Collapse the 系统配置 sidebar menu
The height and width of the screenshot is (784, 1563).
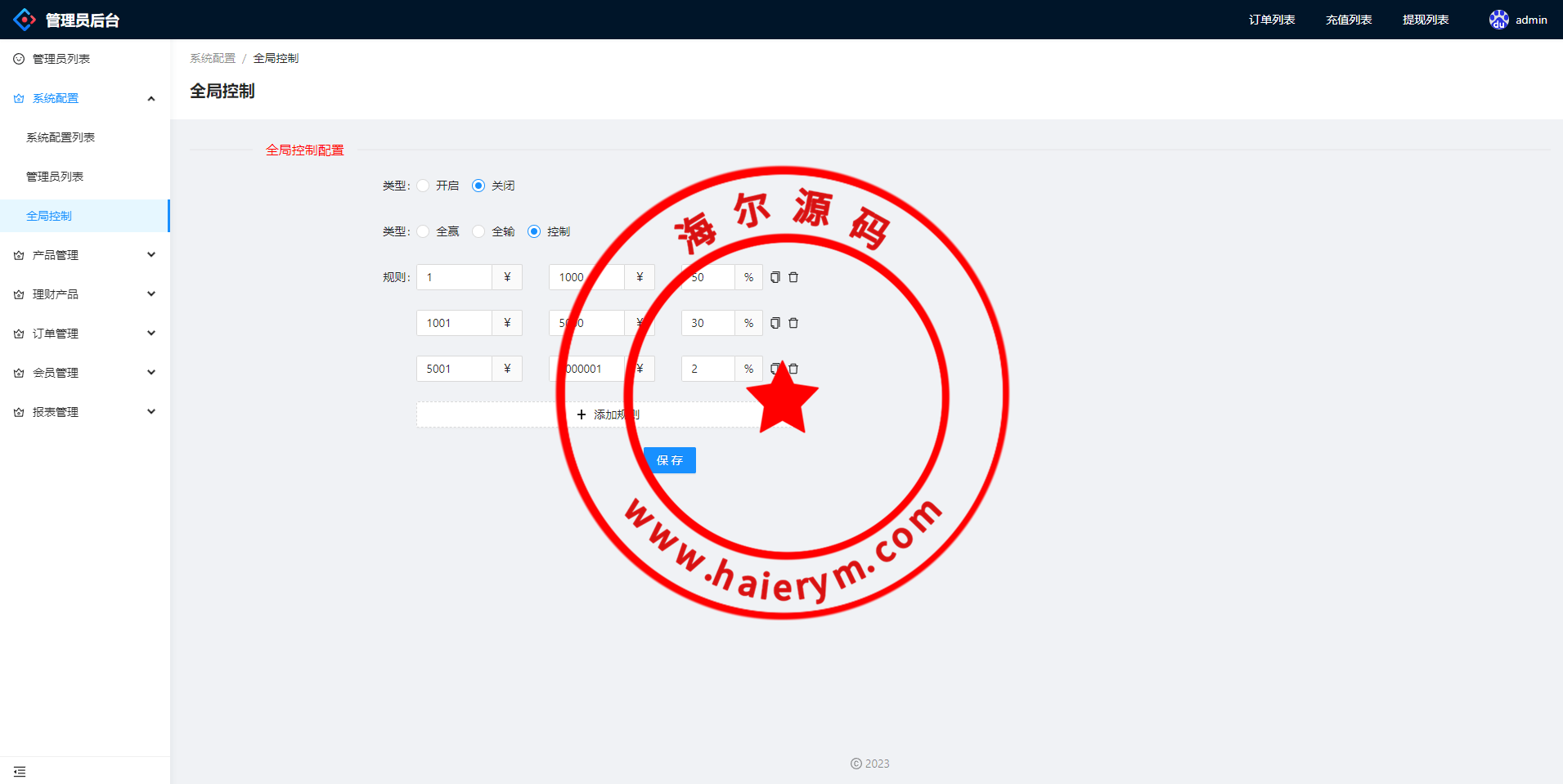[85, 98]
